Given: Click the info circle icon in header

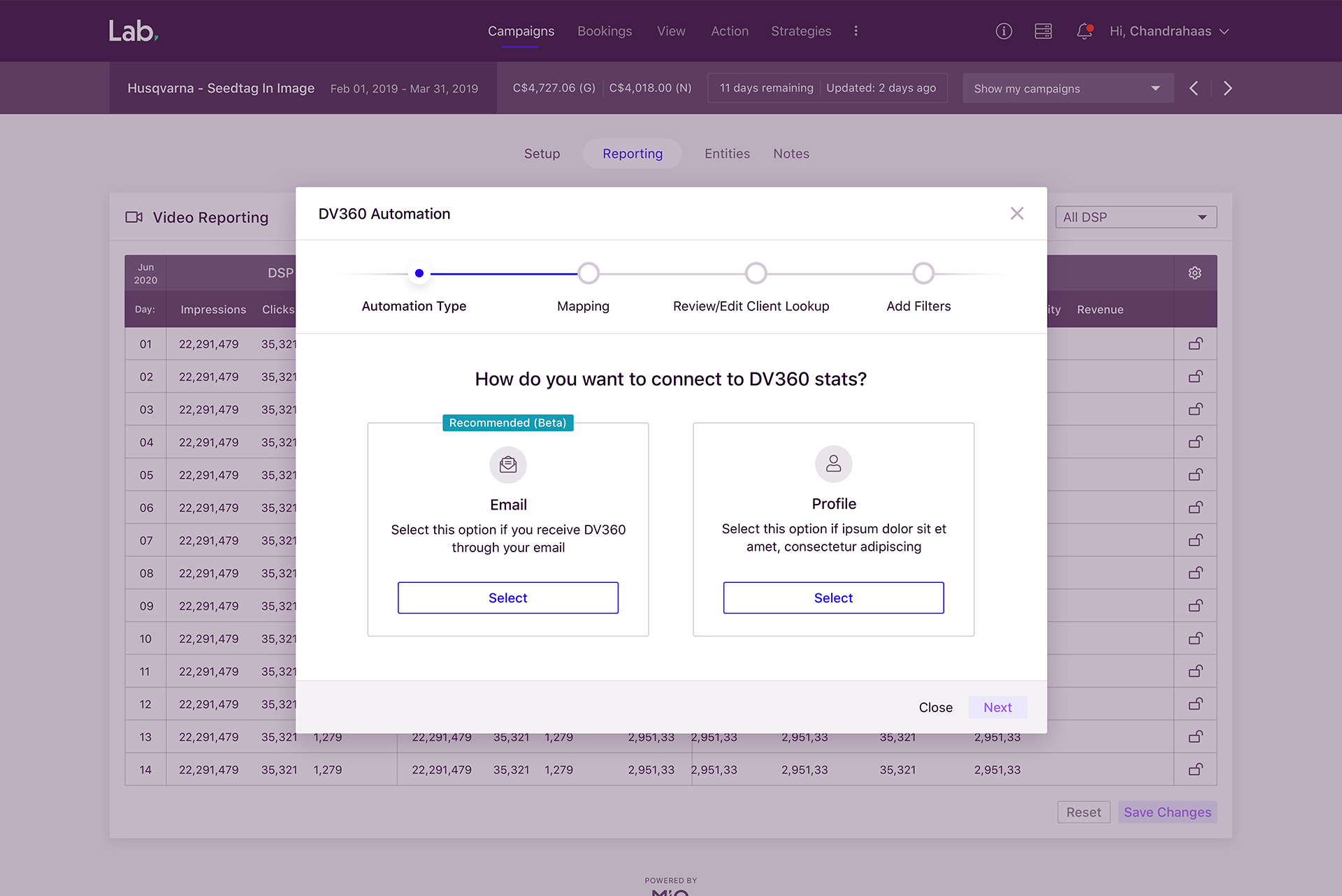Looking at the screenshot, I should click(1004, 31).
